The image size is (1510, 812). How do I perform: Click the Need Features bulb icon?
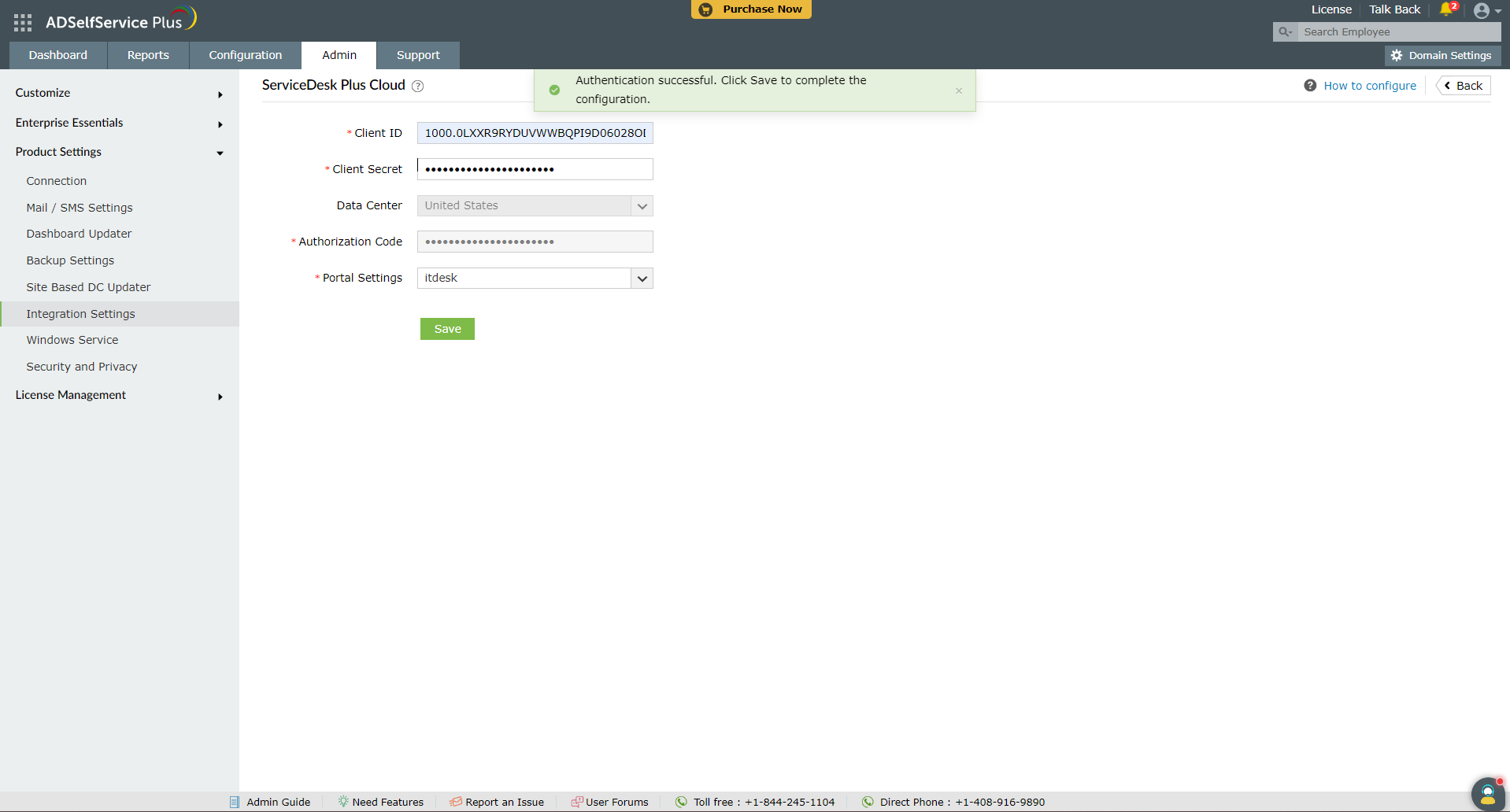point(342,802)
